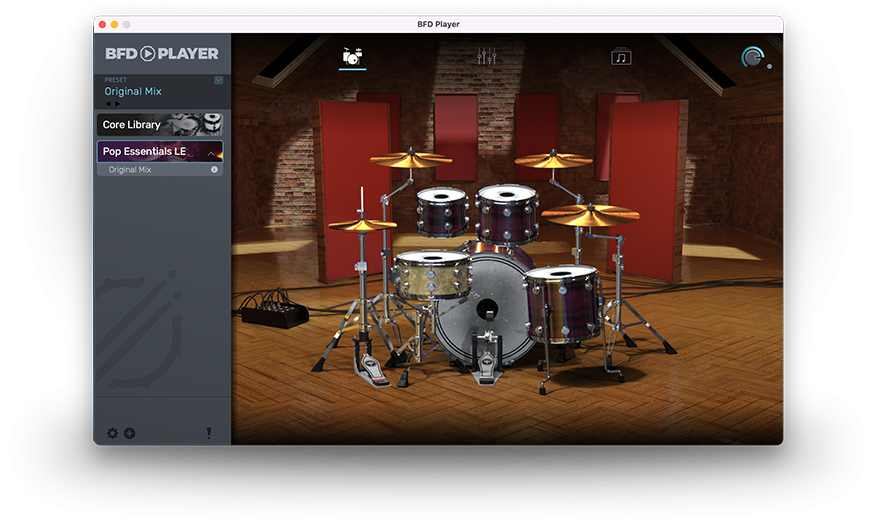Hit the right rack tom

[507, 214]
